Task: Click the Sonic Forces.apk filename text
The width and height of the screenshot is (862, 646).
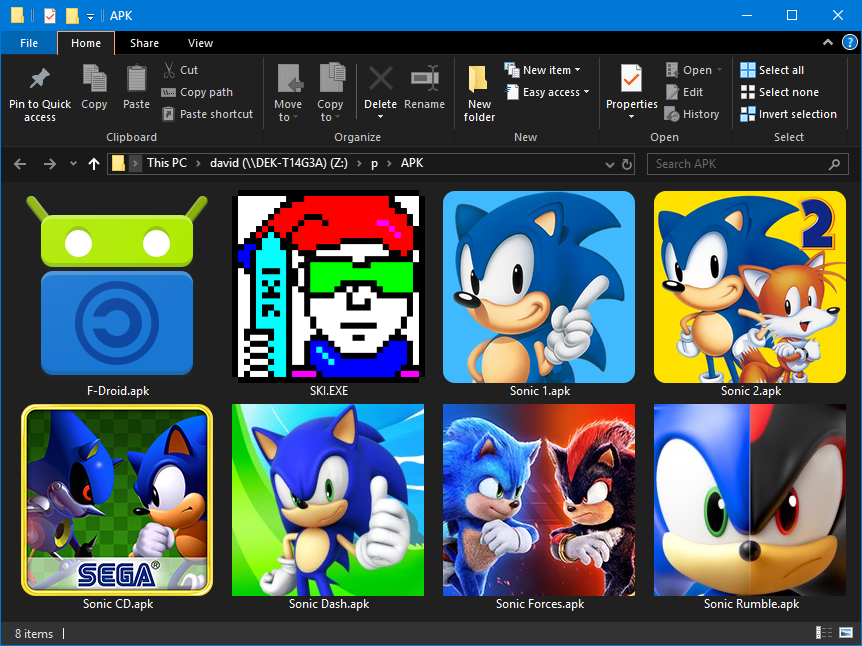Action: click(540, 604)
